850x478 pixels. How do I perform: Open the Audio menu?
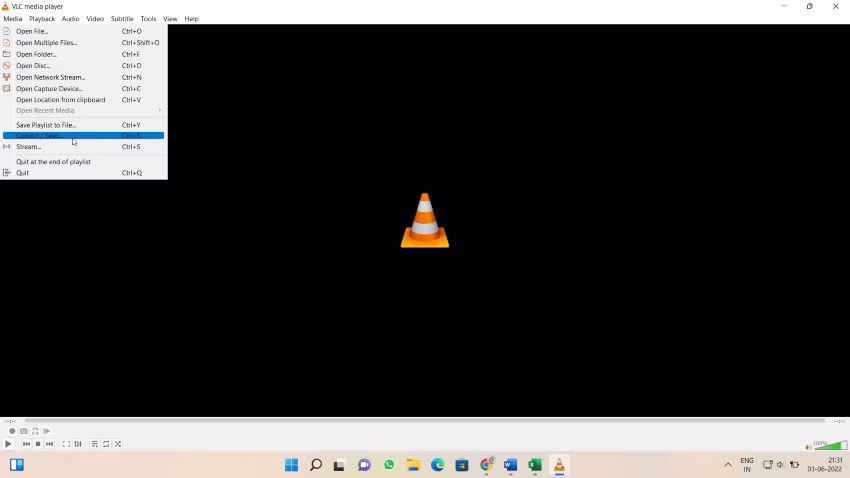pyautogui.click(x=70, y=18)
